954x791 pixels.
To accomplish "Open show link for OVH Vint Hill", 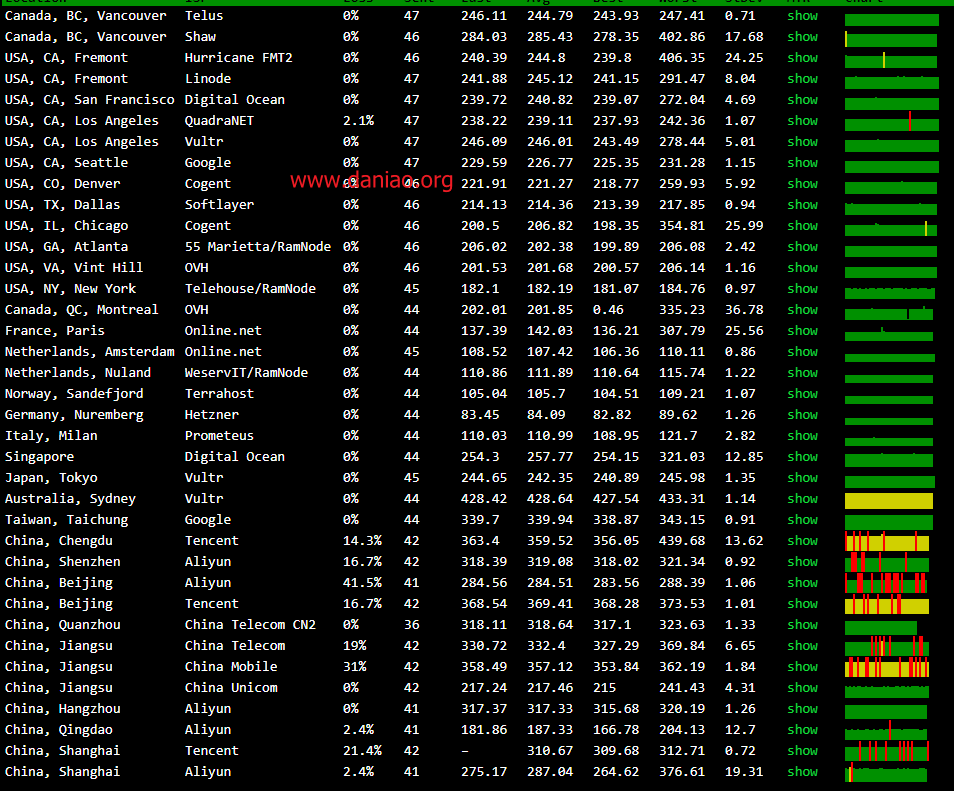I will pyautogui.click(x=803, y=268).
